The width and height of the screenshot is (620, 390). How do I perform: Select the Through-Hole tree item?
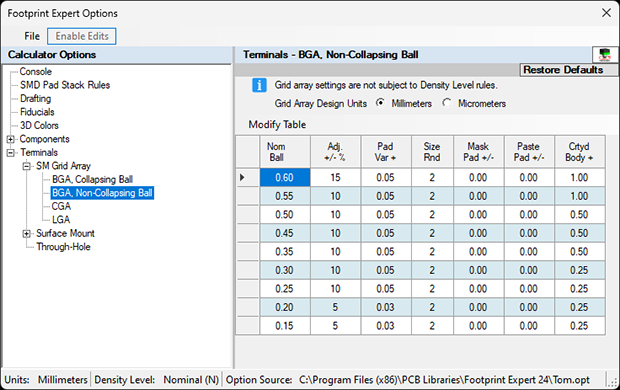tap(63, 246)
